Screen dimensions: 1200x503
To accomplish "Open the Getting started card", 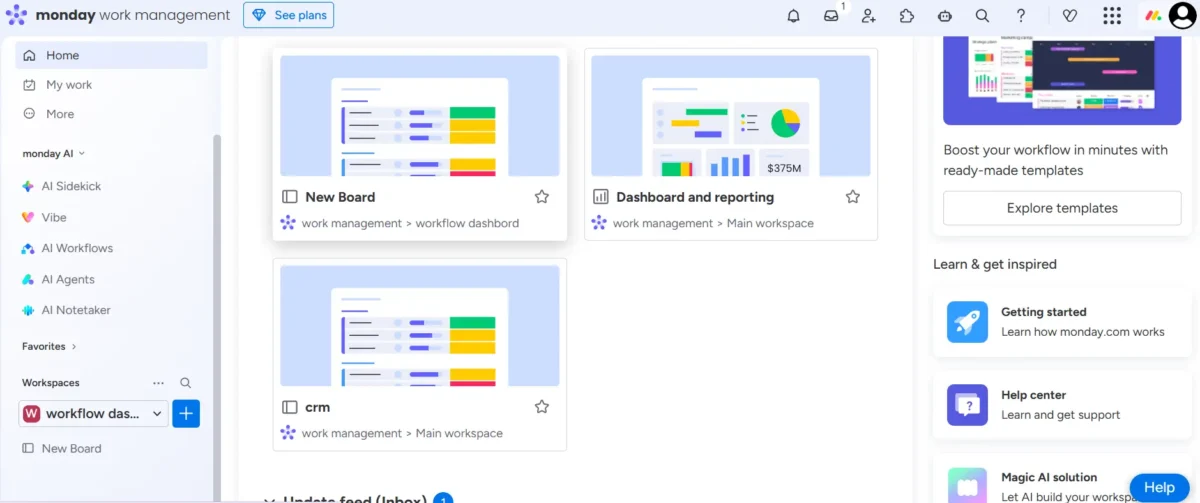I will point(1064,322).
